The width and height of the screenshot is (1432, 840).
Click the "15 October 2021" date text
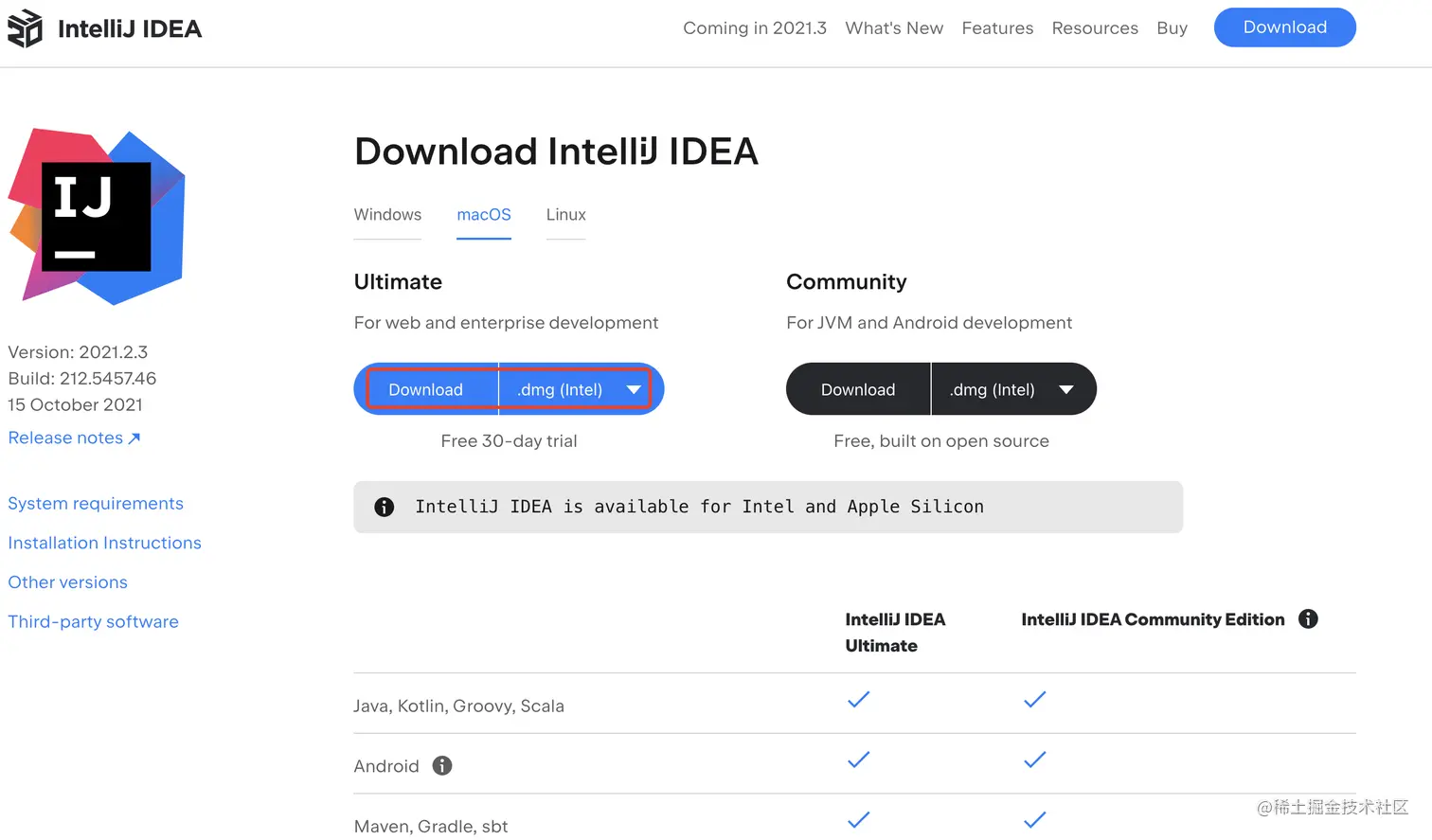(75, 405)
